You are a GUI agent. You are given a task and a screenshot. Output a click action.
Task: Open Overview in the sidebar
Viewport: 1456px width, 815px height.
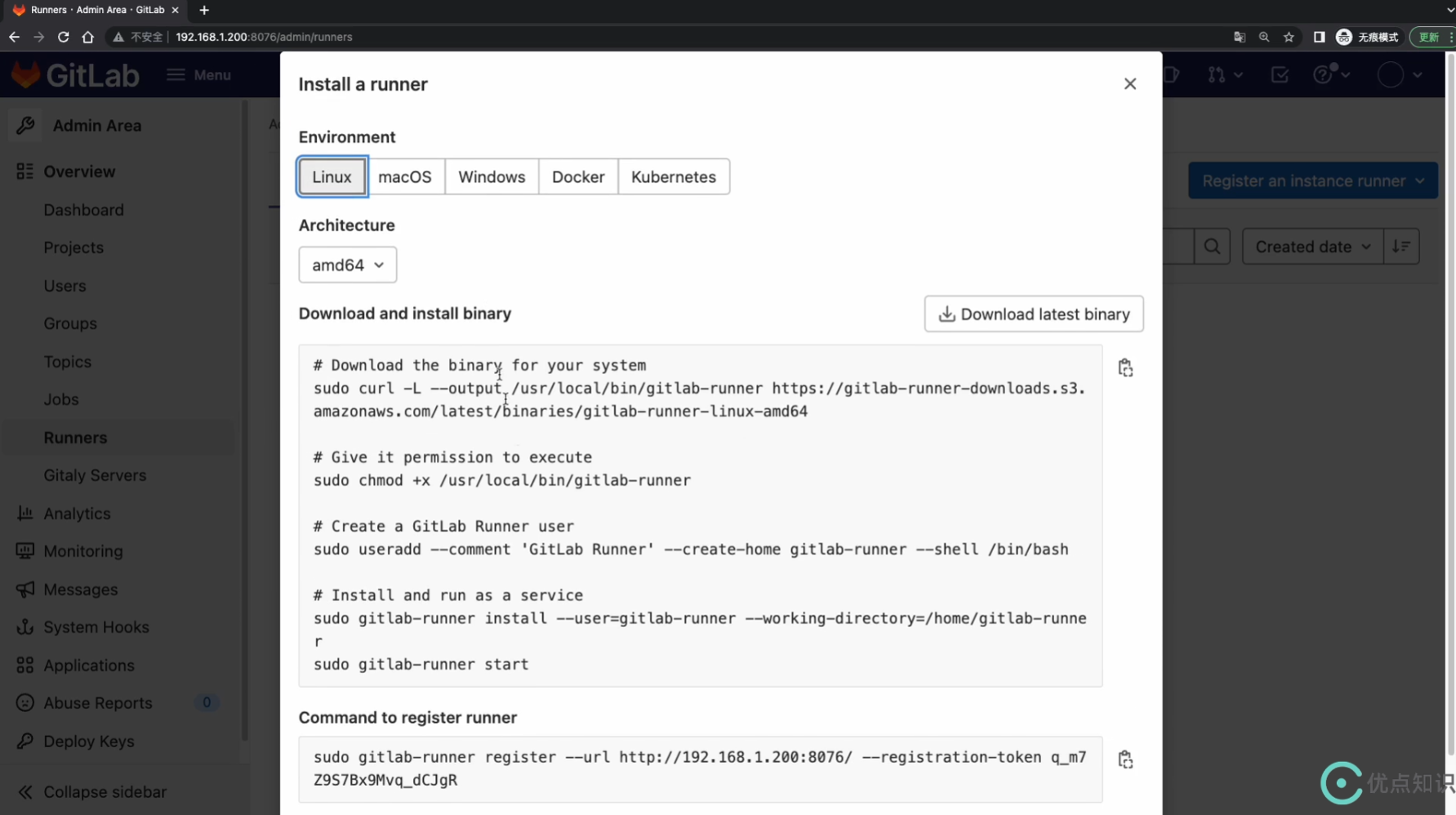point(79,171)
